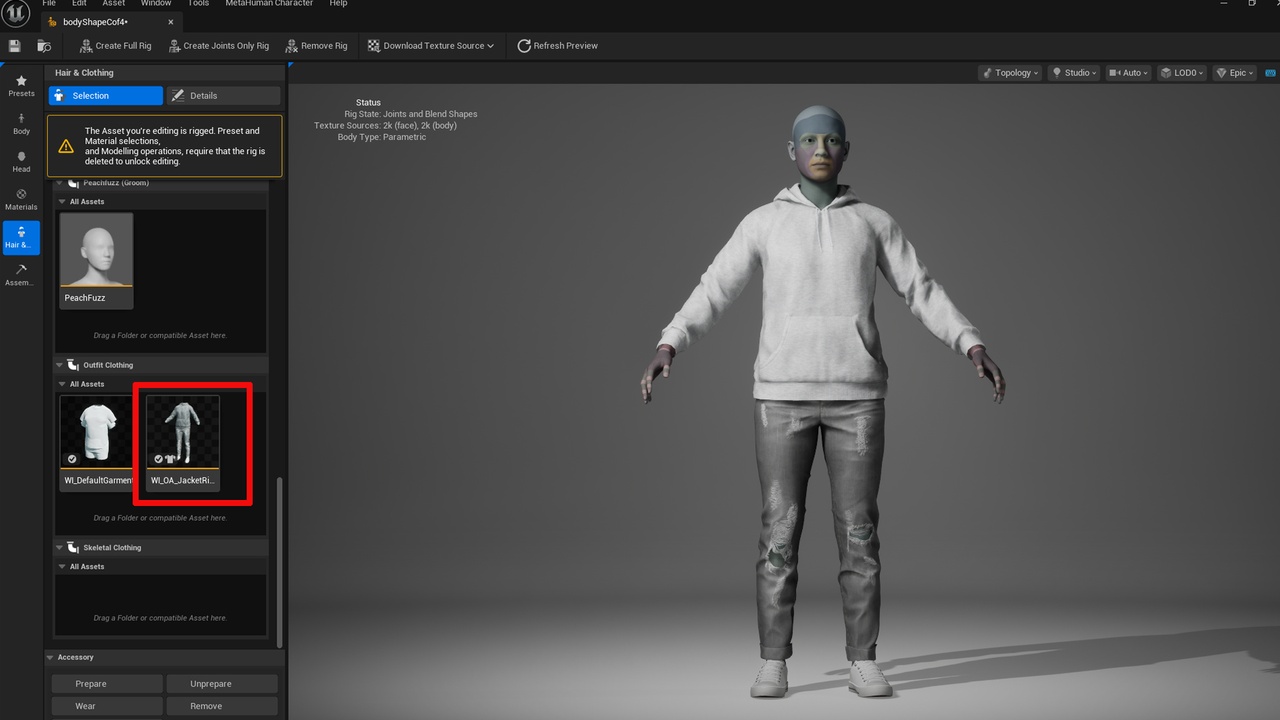
Task: Open the Tools menu
Action: (x=199, y=4)
